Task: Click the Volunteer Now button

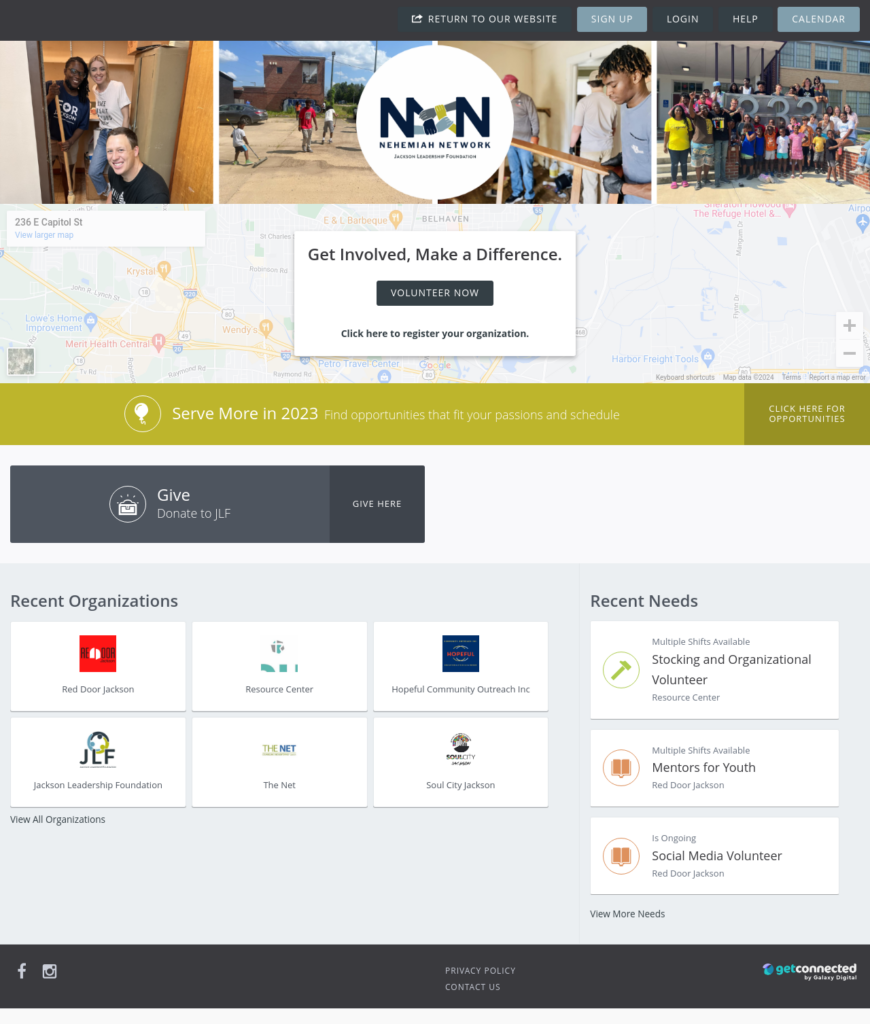Action: (x=435, y=293)
